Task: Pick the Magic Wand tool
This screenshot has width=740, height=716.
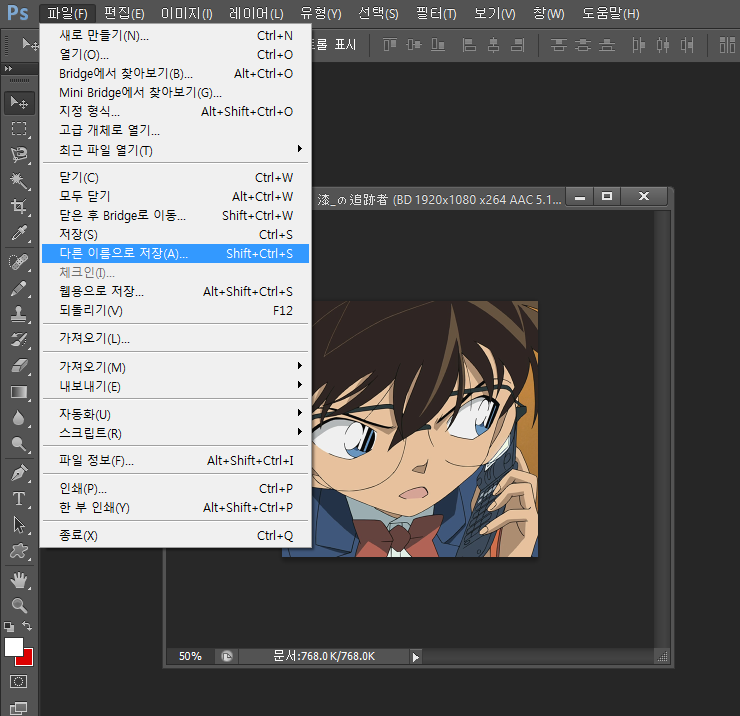Action: click(19, 181)
